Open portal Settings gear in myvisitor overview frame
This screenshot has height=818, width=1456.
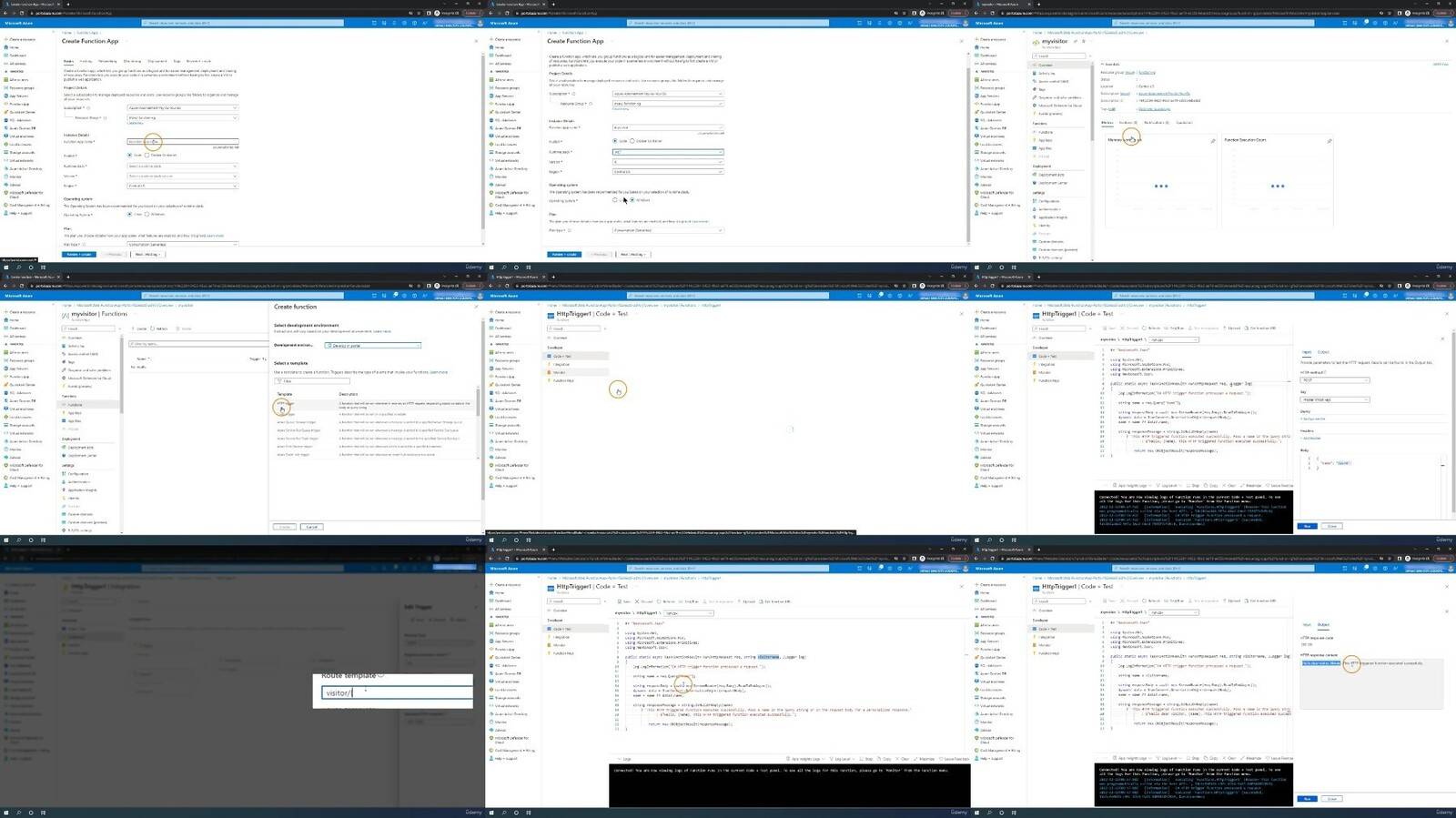click(1375, 23)
